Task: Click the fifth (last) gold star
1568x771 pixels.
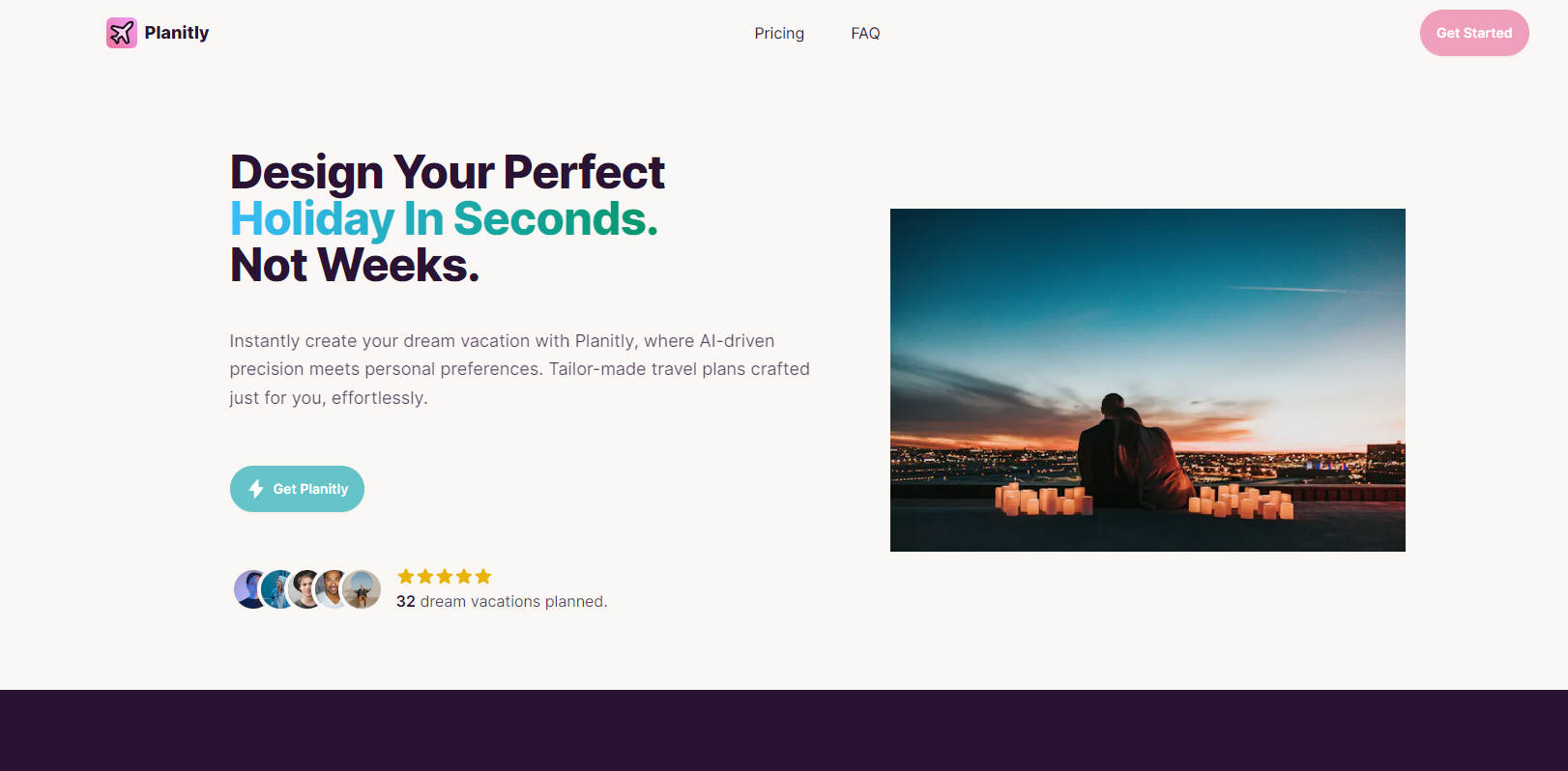Action: [483, 577]
